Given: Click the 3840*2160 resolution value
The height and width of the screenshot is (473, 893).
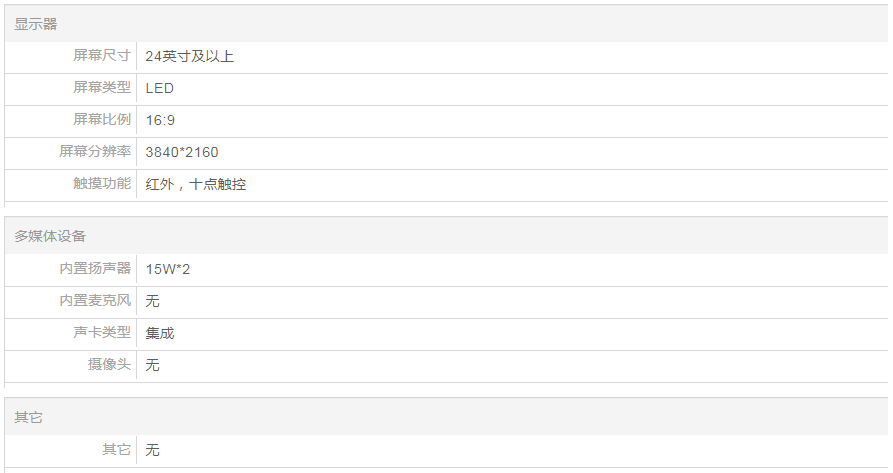Looking at the screenshot, I should tap(182, 152).
